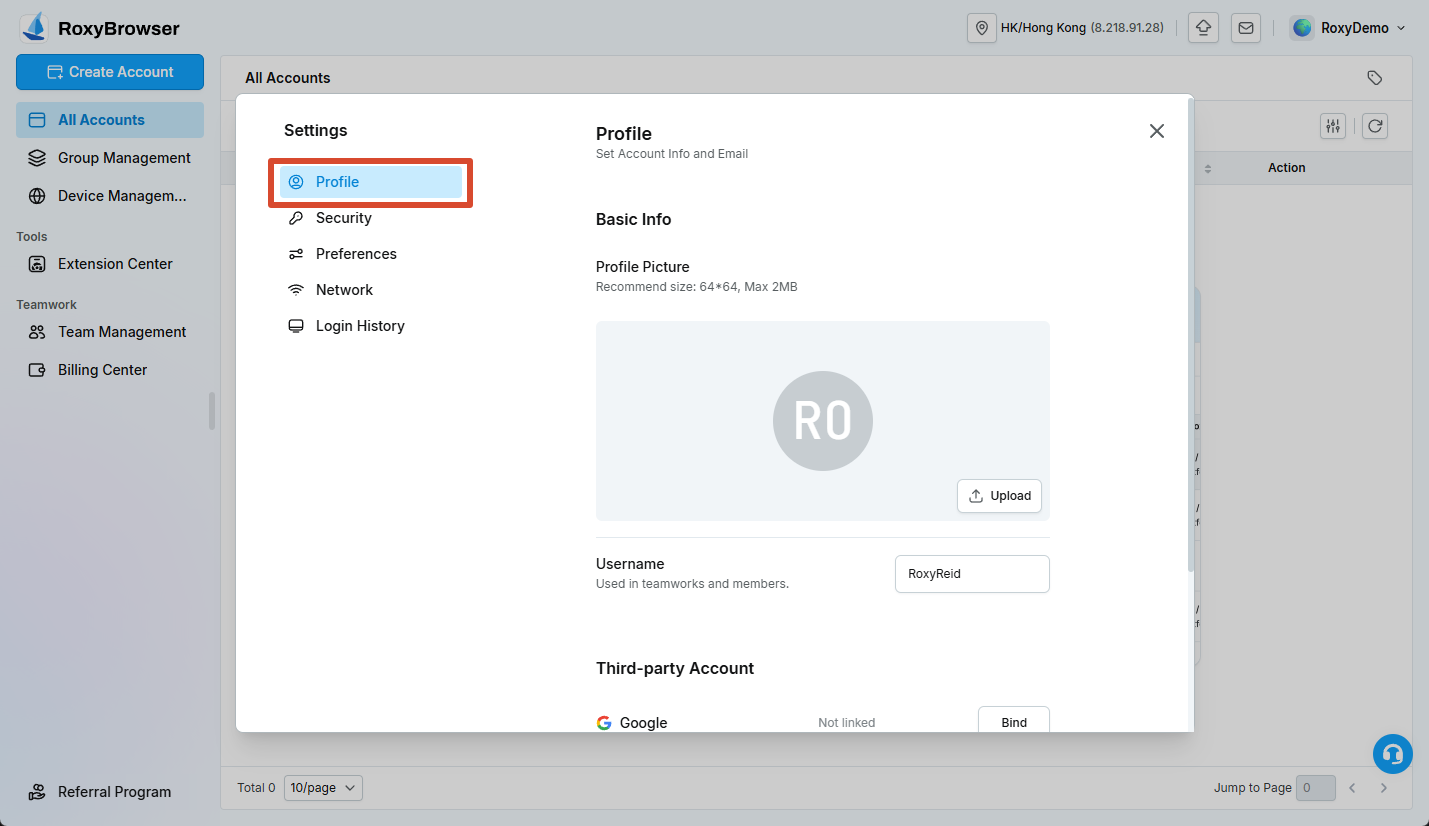This screenshot has height=826, width=1429.
Task: Click the Login History monitor icon
Action: click(x=296, y=326)
